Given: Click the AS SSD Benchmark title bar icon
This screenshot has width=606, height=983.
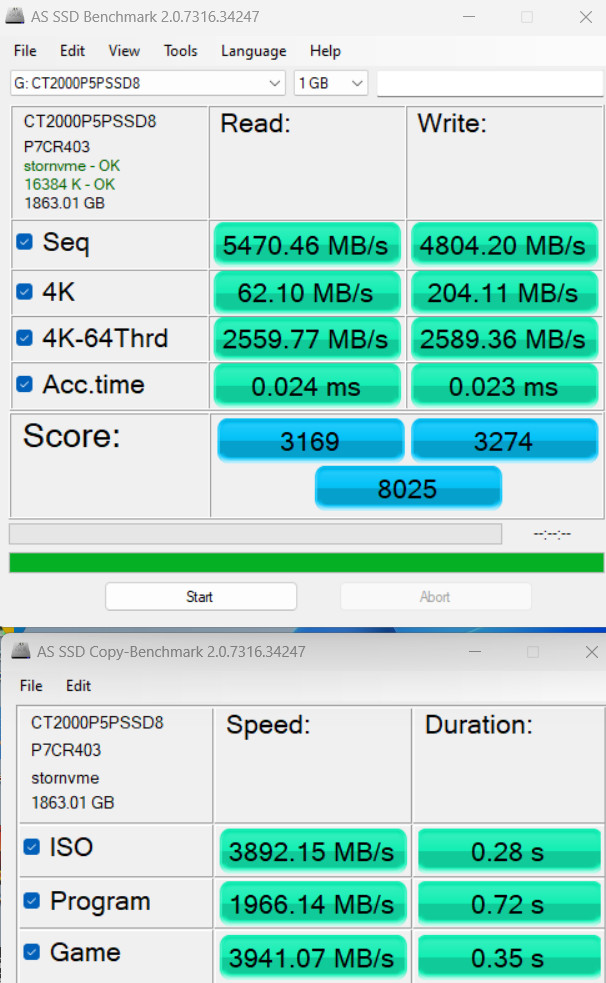Looking at the screenshot, I should click(15, 16).
